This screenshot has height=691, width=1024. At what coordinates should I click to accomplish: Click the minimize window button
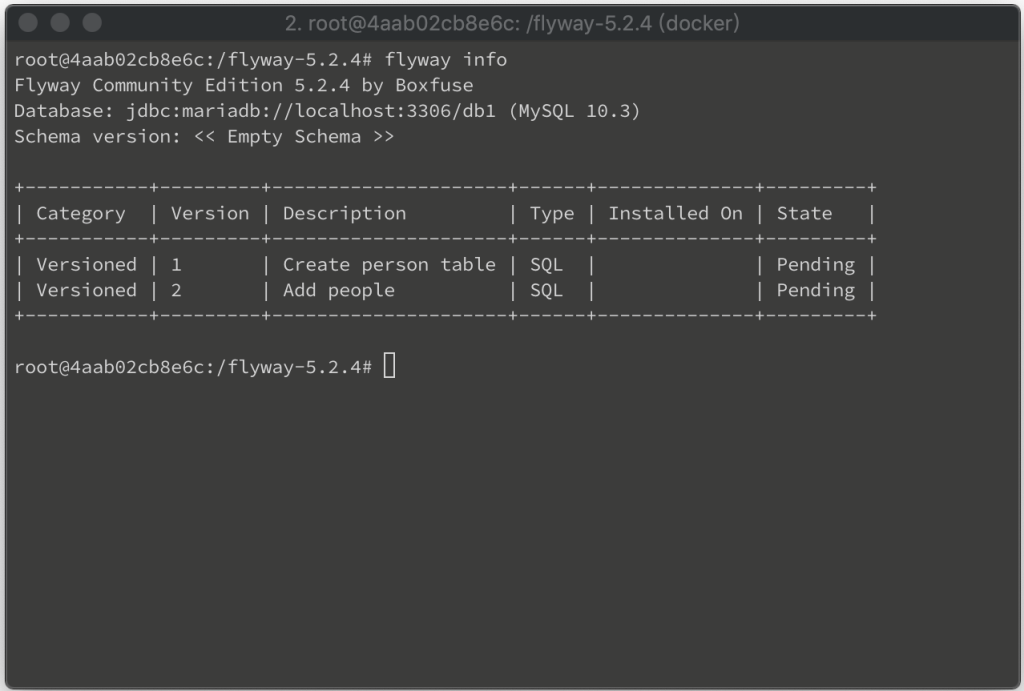tap(60, 23)
